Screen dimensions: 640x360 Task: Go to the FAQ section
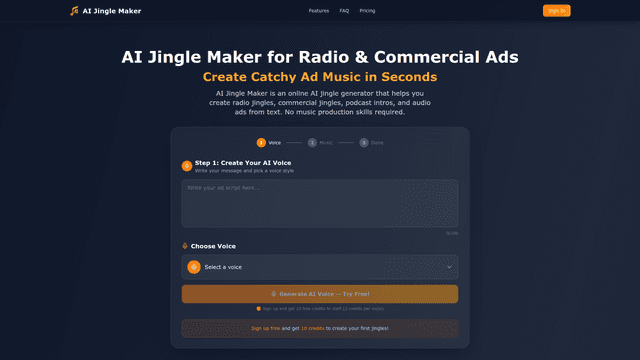[344, 11]
